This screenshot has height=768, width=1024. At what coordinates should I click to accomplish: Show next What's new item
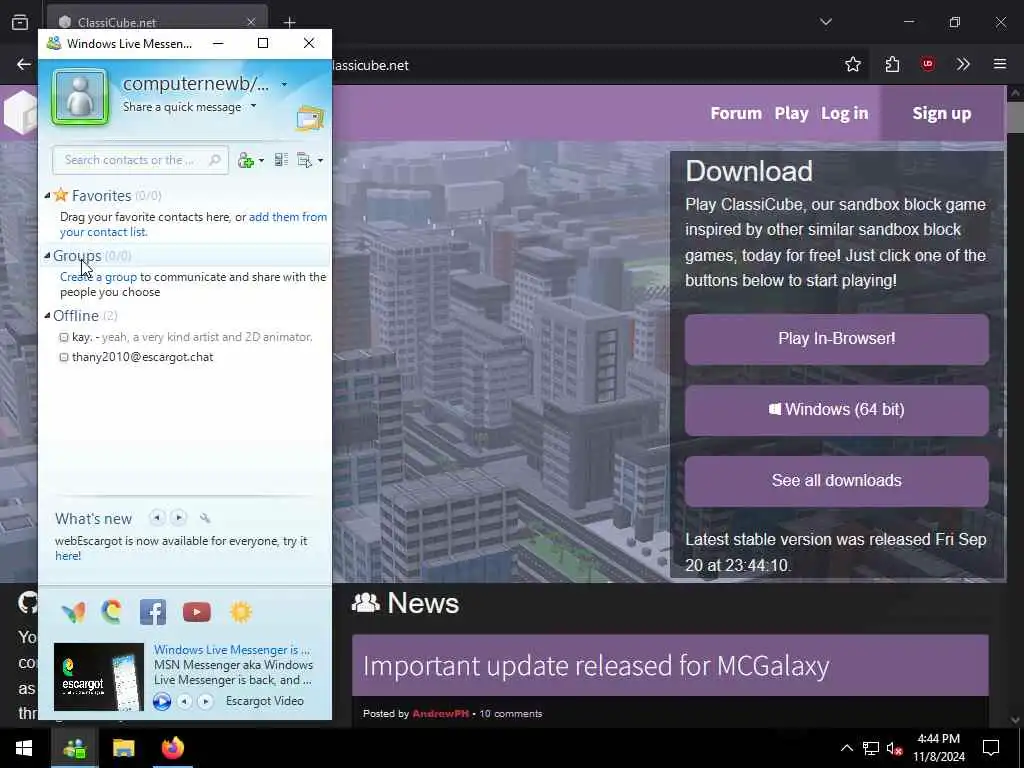point(178,518)
